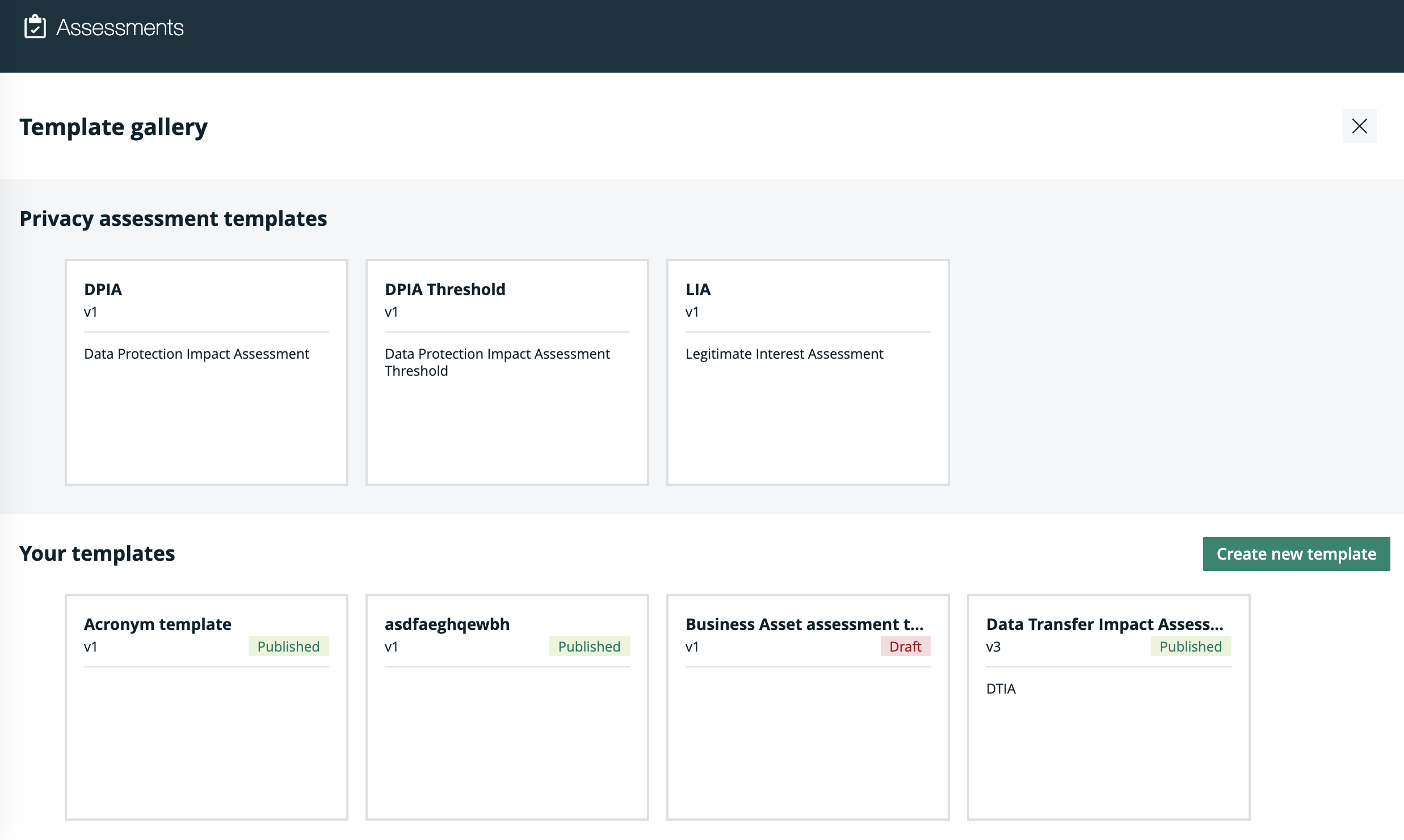Open the Data Transfer Impact Assessment card
Viewport: 1404px width, 840px height.
pos(1108,738)
